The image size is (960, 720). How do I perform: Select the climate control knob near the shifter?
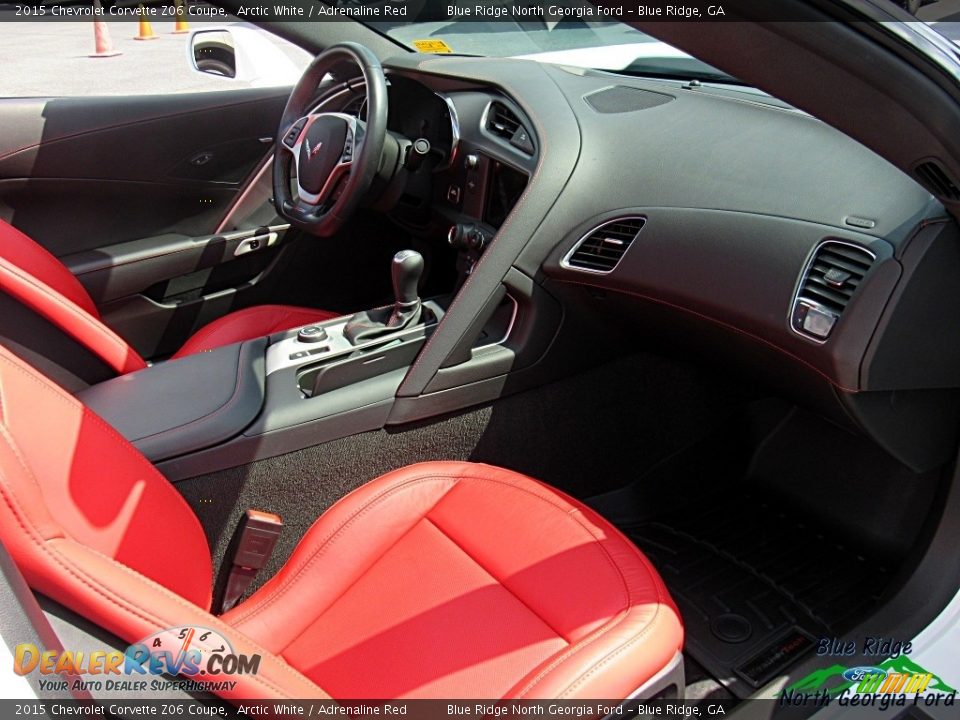[310, 335]
